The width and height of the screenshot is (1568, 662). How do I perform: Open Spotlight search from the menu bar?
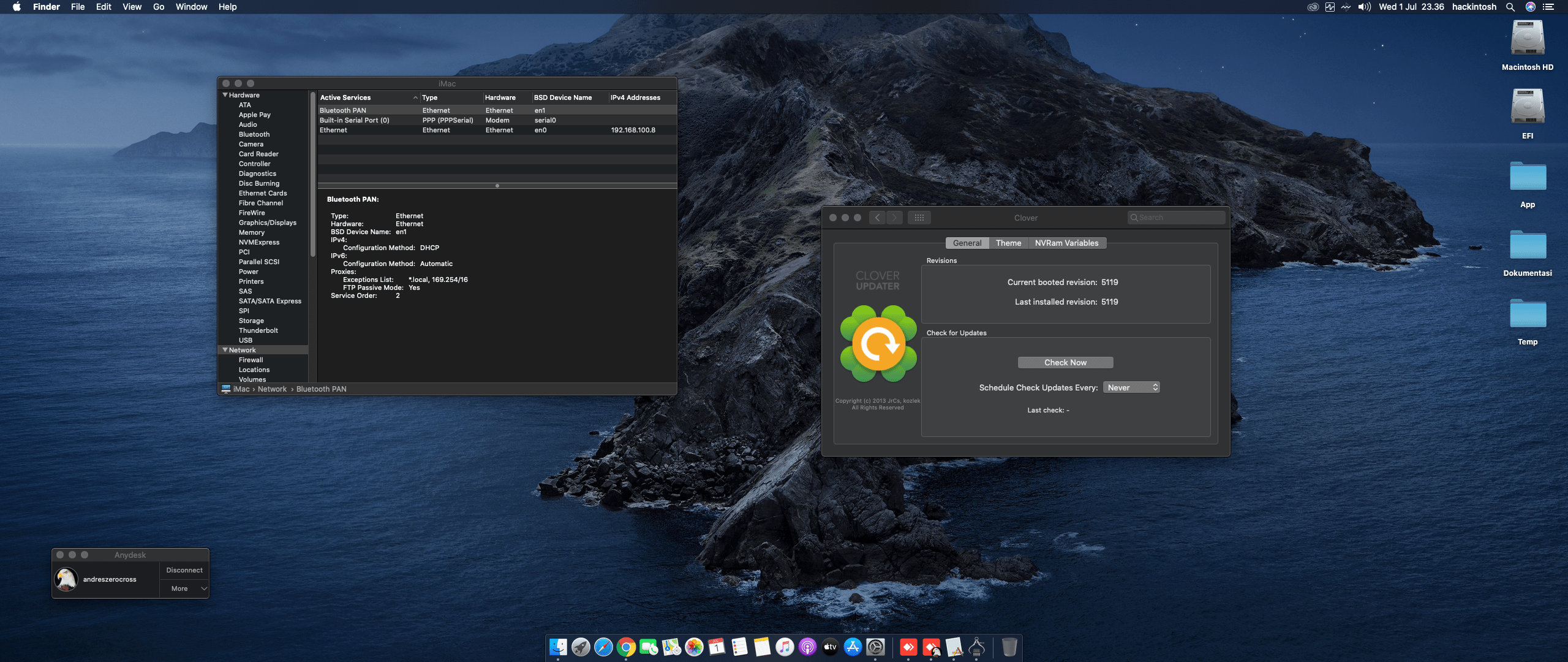tap(1509, 7)
